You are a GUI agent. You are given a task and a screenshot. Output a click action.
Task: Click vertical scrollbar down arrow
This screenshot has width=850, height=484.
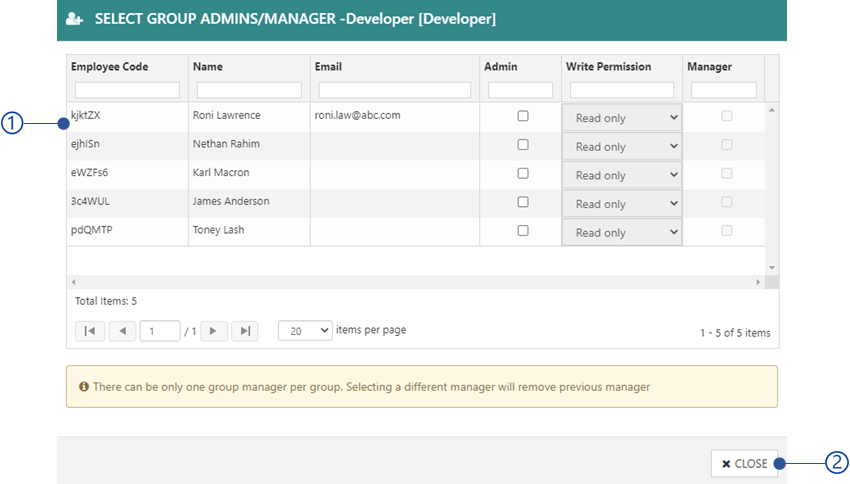coord(772,268)
